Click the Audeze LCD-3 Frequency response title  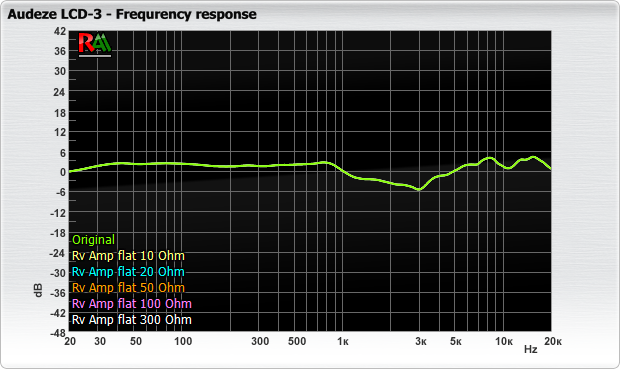pyautogui.click(x=132, y=14)
